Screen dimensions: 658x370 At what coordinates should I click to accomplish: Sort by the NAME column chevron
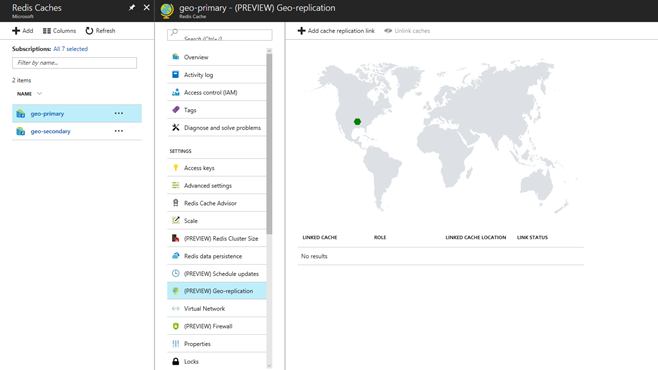(39, 94)
